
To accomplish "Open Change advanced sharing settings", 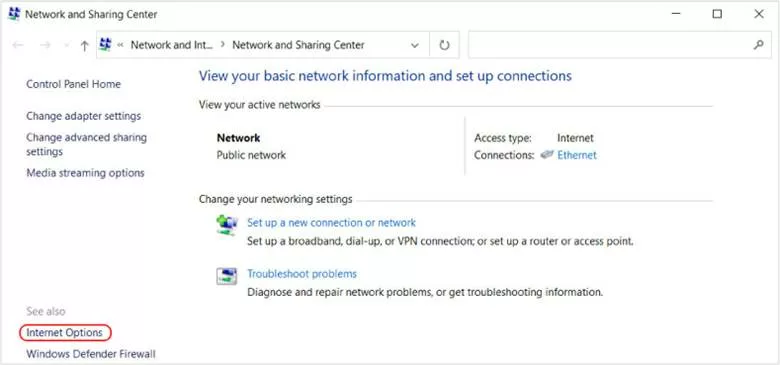I will pos(87,144).
